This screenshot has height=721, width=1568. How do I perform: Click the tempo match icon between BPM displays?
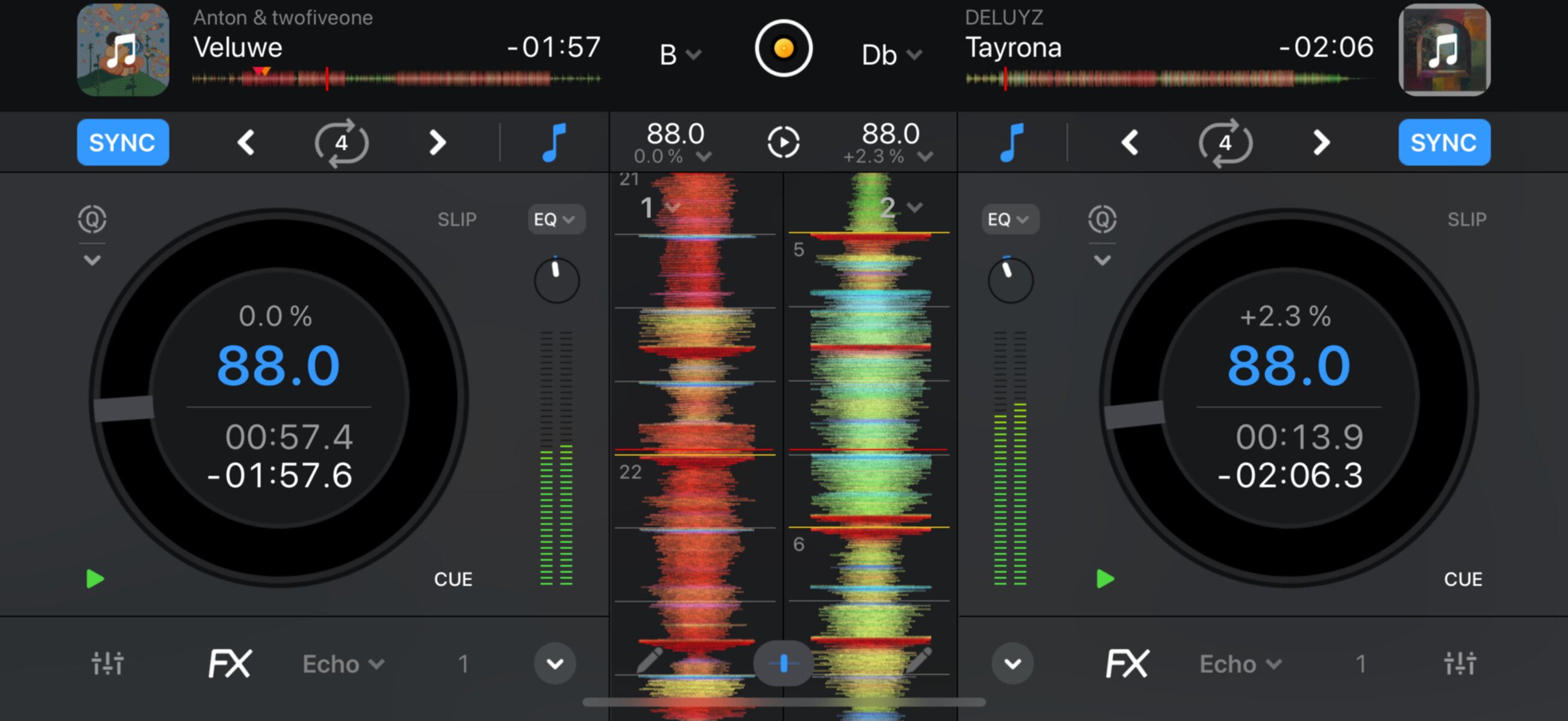pyautogui.click(x=784, y=142)
